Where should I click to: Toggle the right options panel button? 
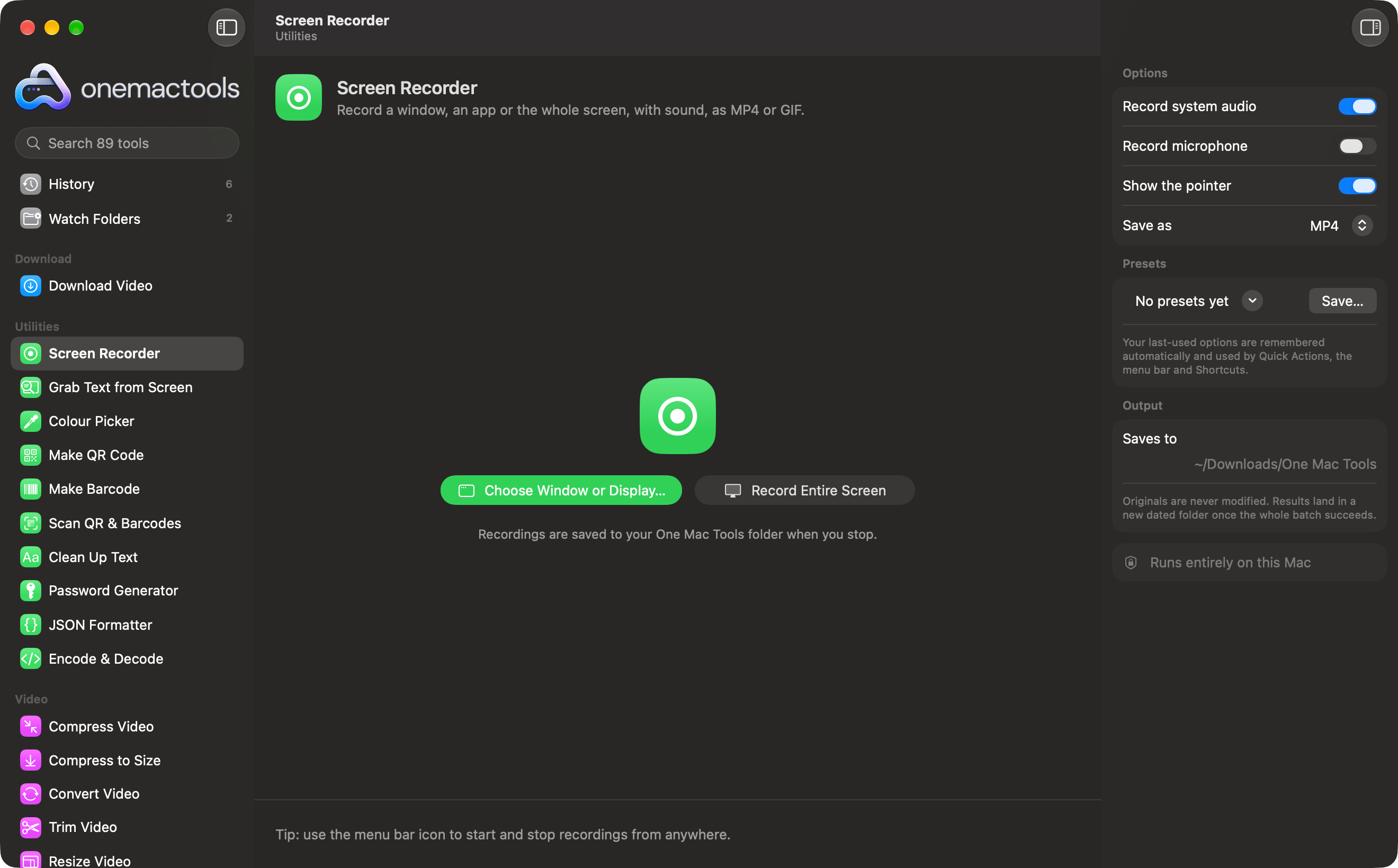coord(1370,28)
